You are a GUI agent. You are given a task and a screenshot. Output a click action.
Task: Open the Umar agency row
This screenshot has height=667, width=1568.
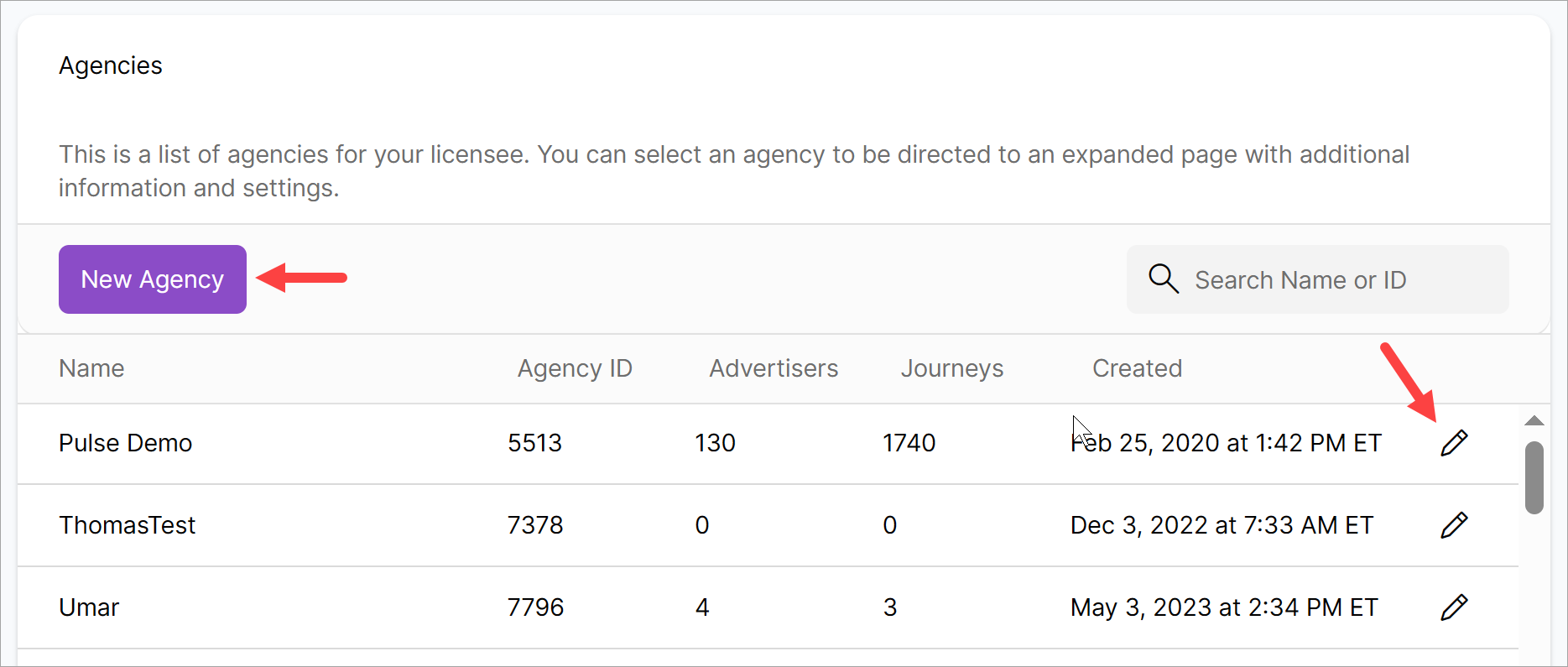coord(90,607)
